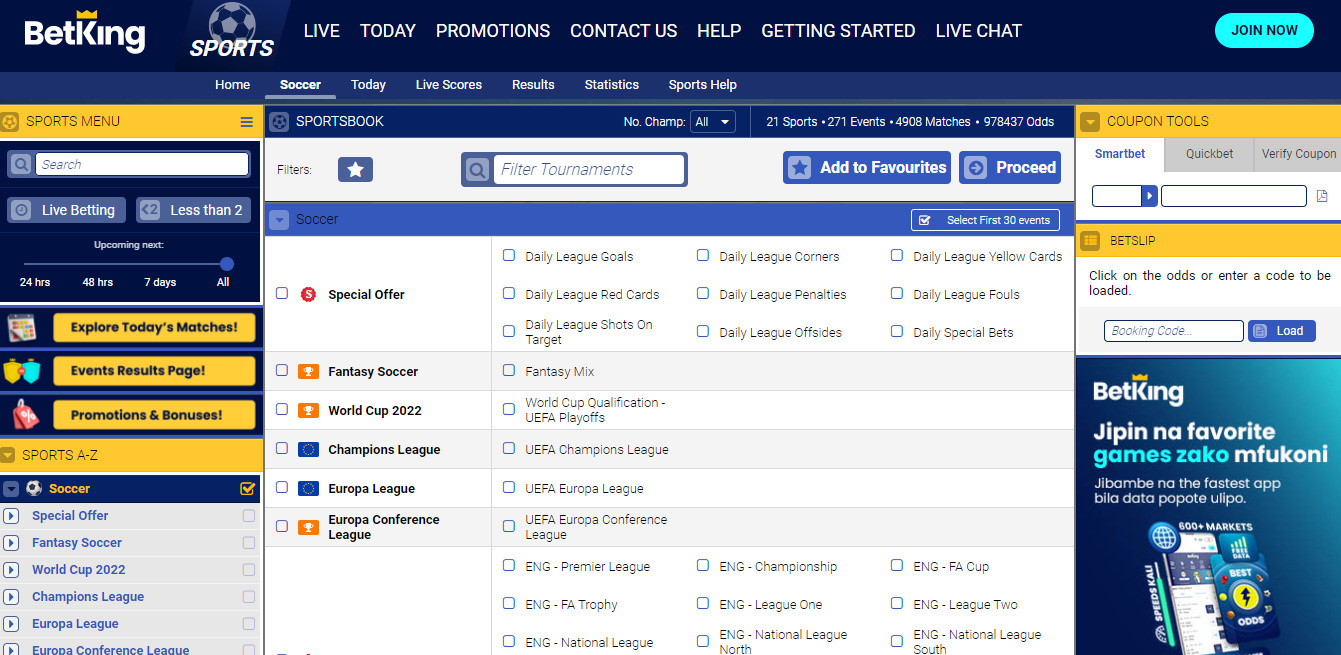Tick the Daily League Corners checkbox

pos(703,255)
